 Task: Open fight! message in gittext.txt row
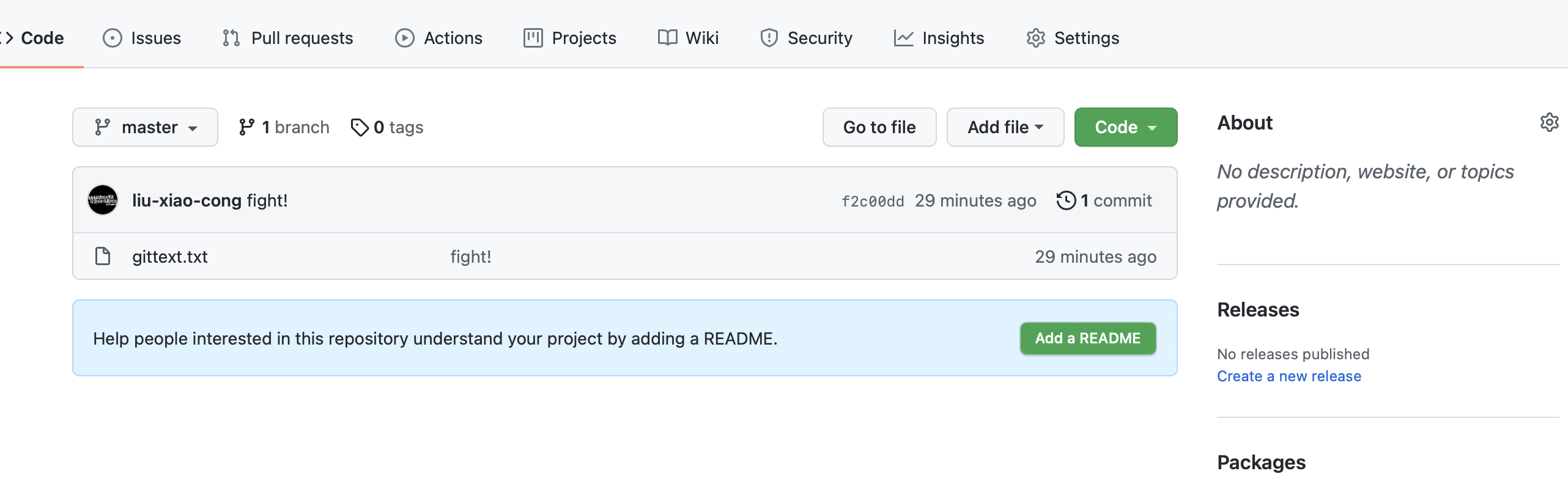tap(471, 257)
